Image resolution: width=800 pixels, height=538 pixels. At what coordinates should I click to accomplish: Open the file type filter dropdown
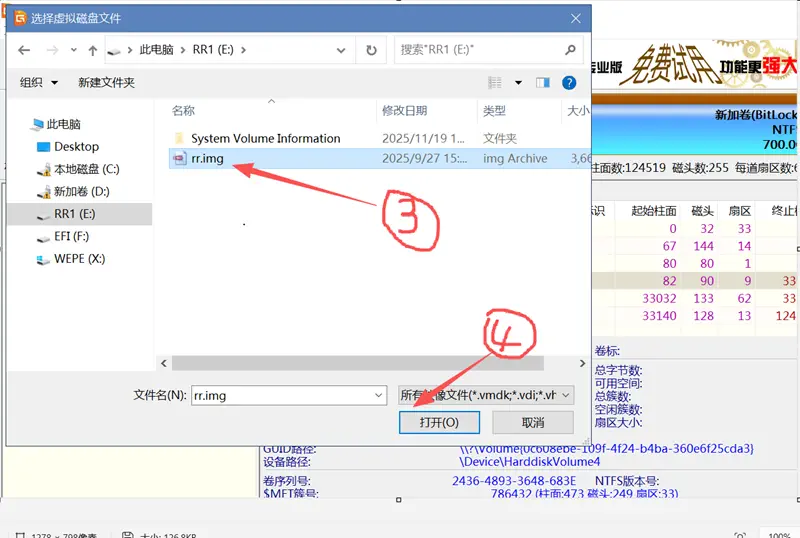click(485, 395)
